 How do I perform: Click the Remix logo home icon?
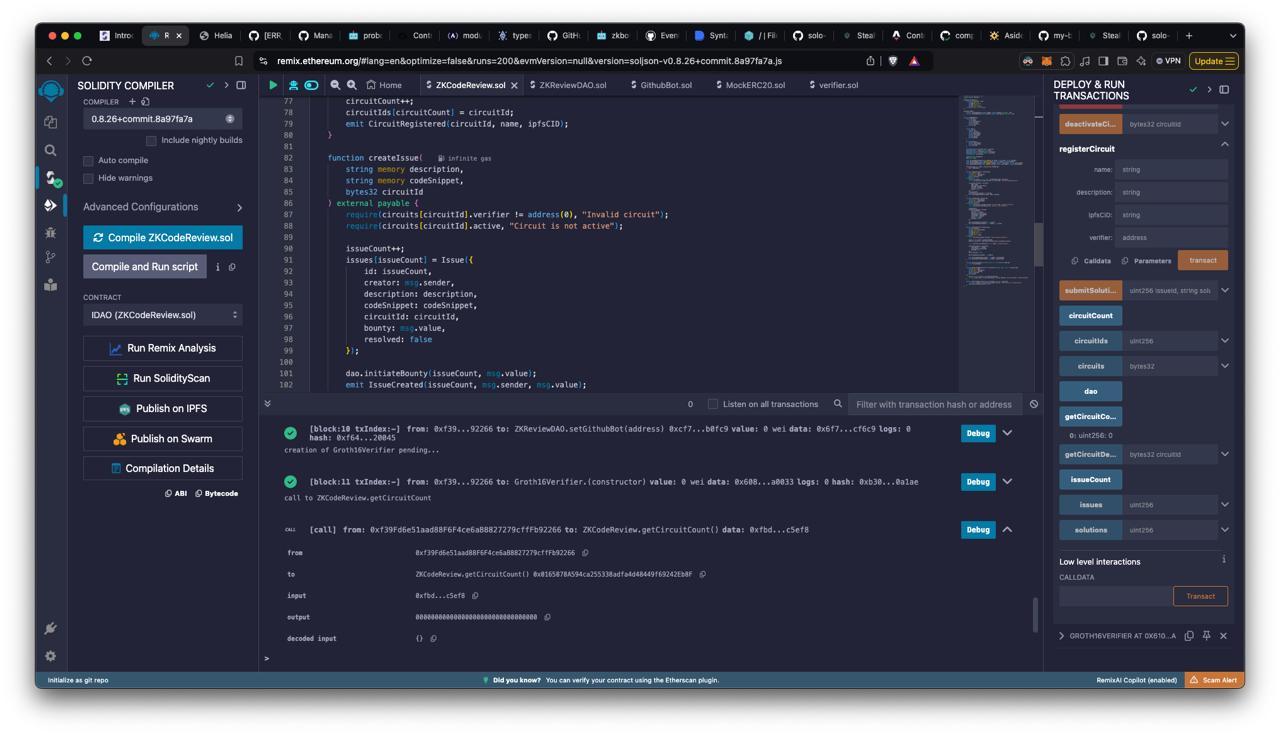click(x=51, y=91)
